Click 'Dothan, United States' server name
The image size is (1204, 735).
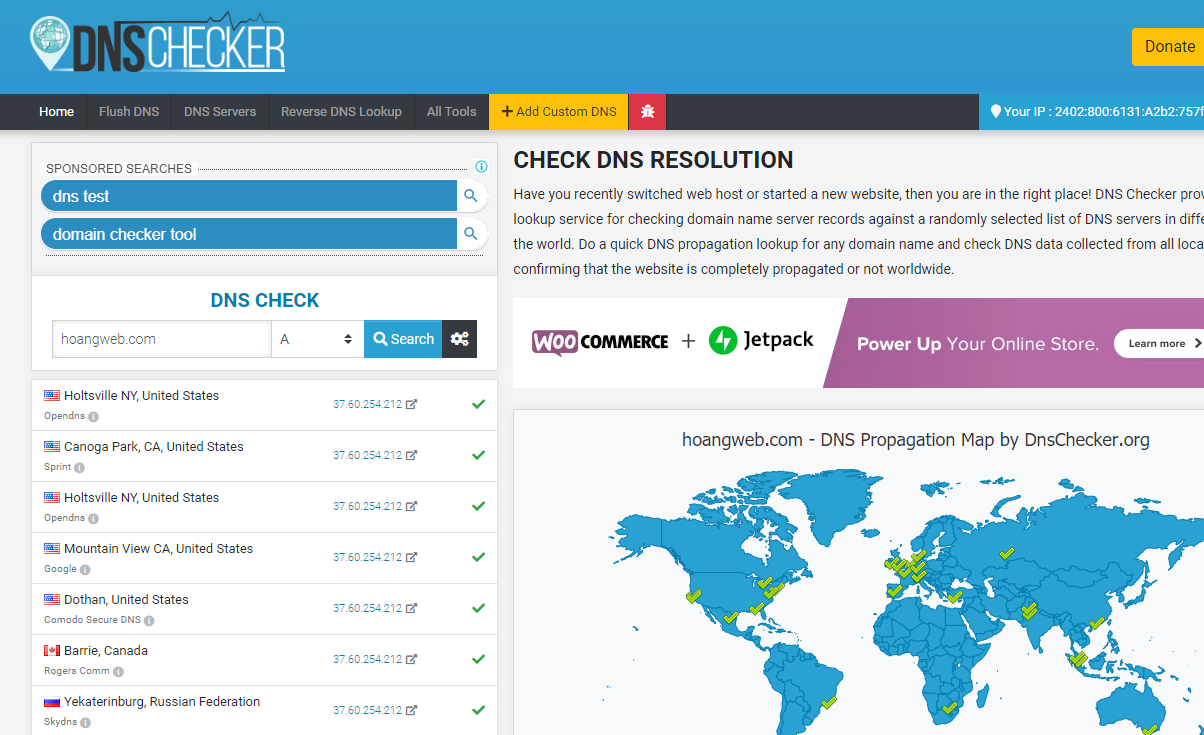126,599
